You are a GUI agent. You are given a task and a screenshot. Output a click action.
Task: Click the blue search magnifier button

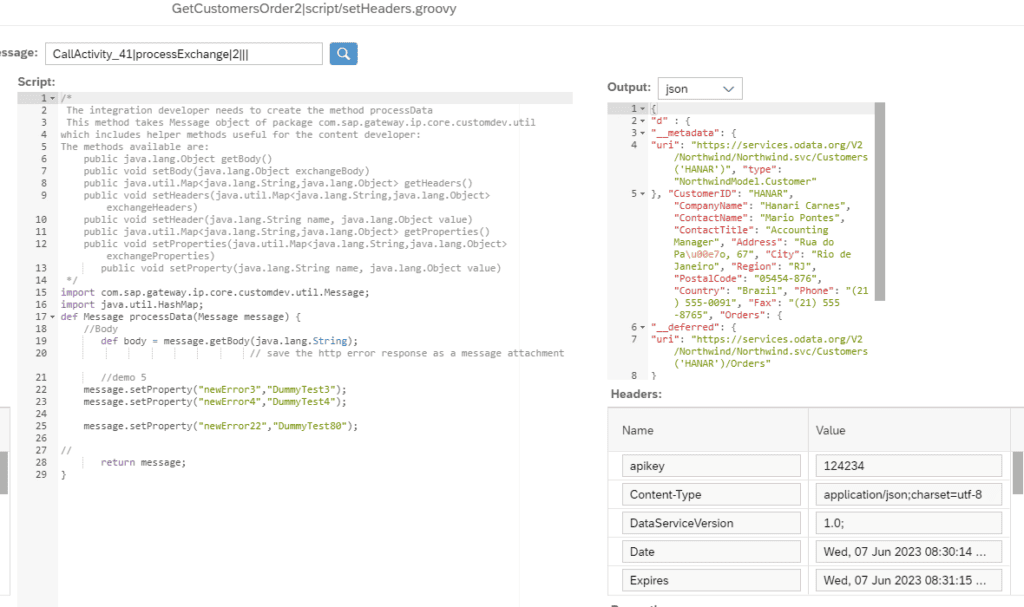click(x=343, y=54)
